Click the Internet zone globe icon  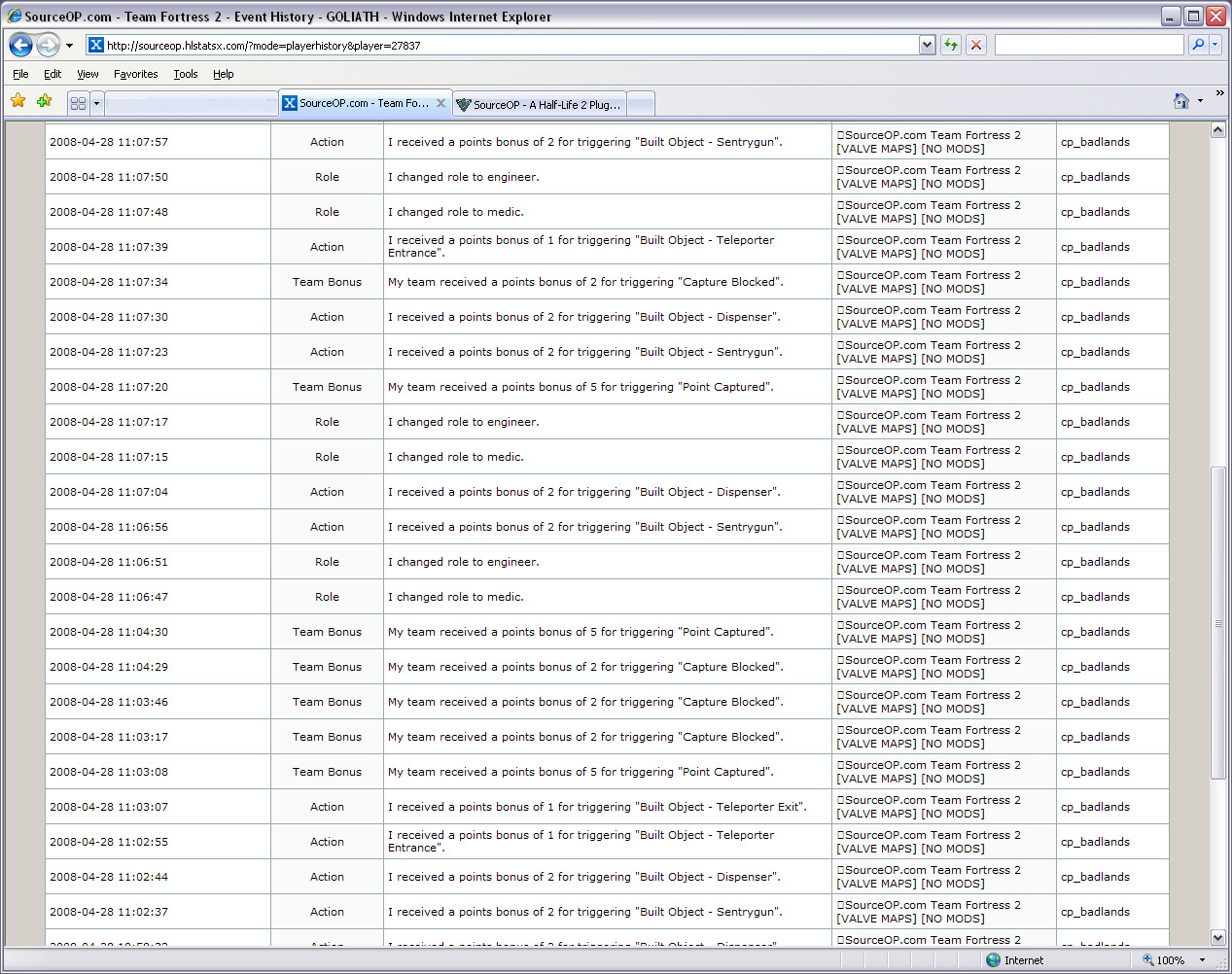(x=993, y=960)
